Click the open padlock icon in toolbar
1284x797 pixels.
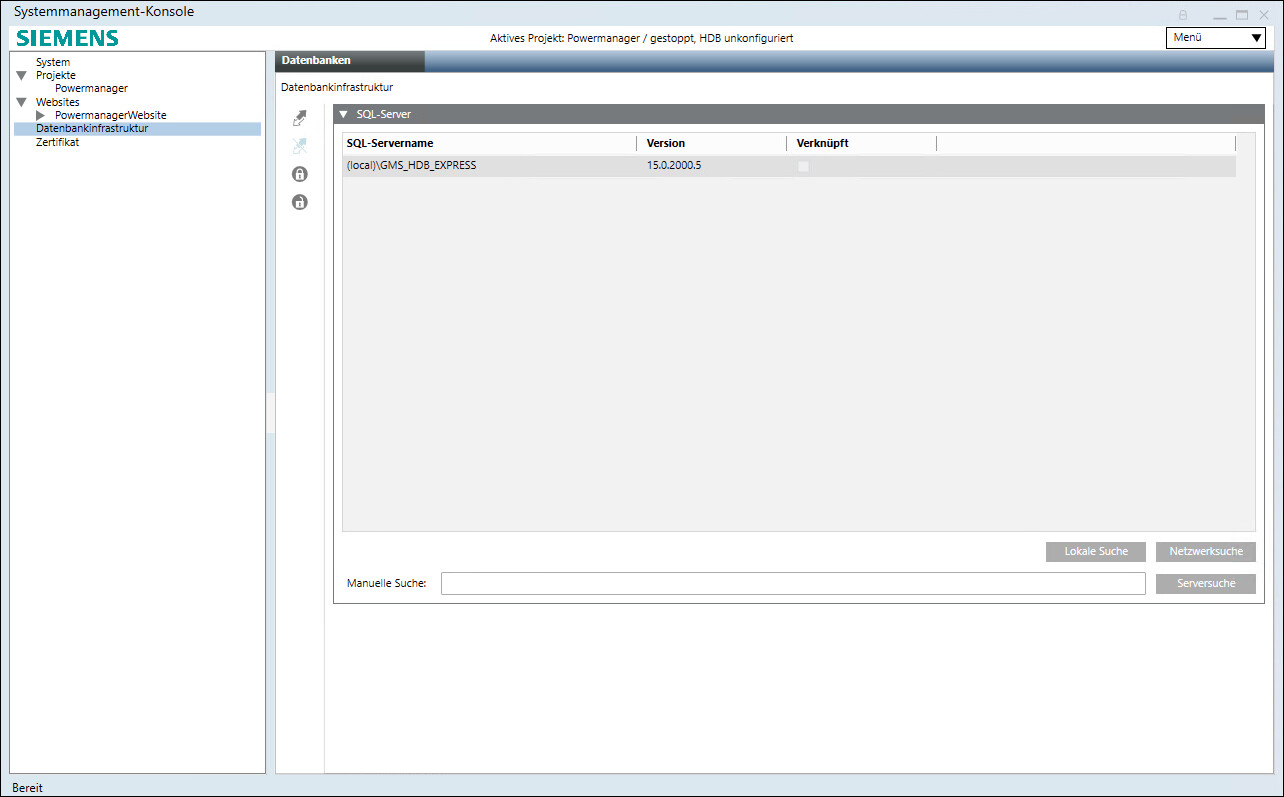tap(299, 202)
